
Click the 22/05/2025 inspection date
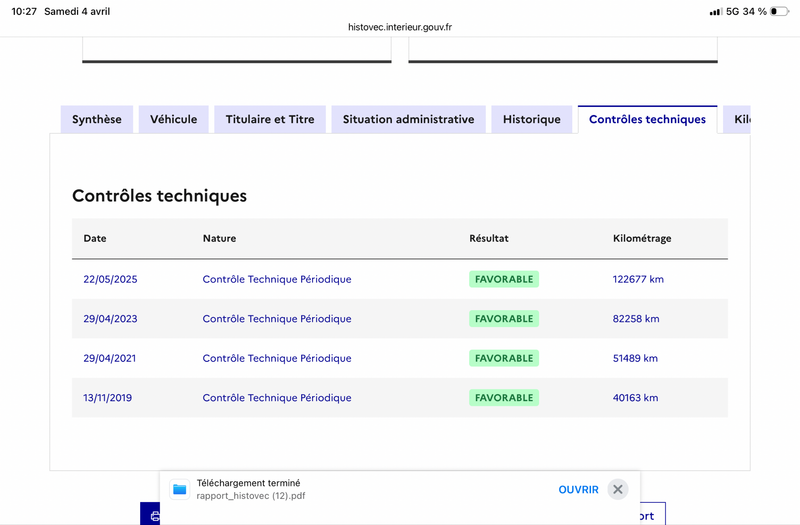110,279
